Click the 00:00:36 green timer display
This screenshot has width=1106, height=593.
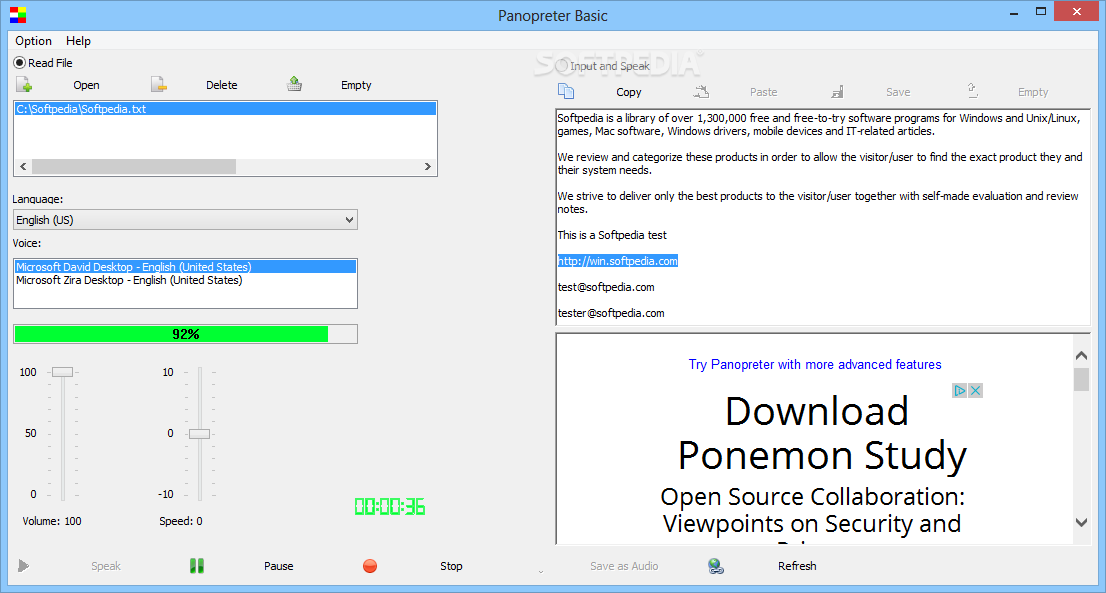pyautogui.click(x=389, y=507)
